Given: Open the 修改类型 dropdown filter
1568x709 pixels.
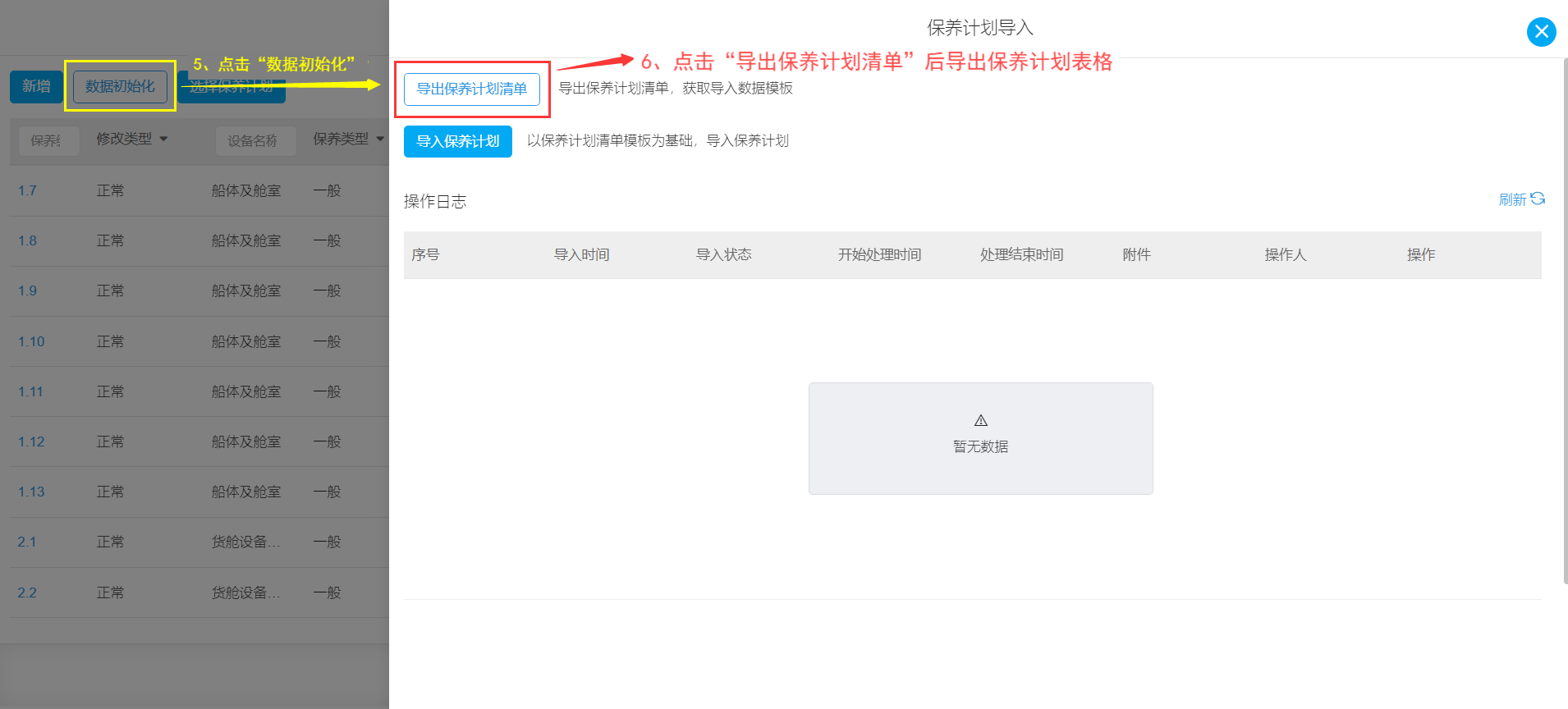Looking at the screenshot, I should (131, 139).
